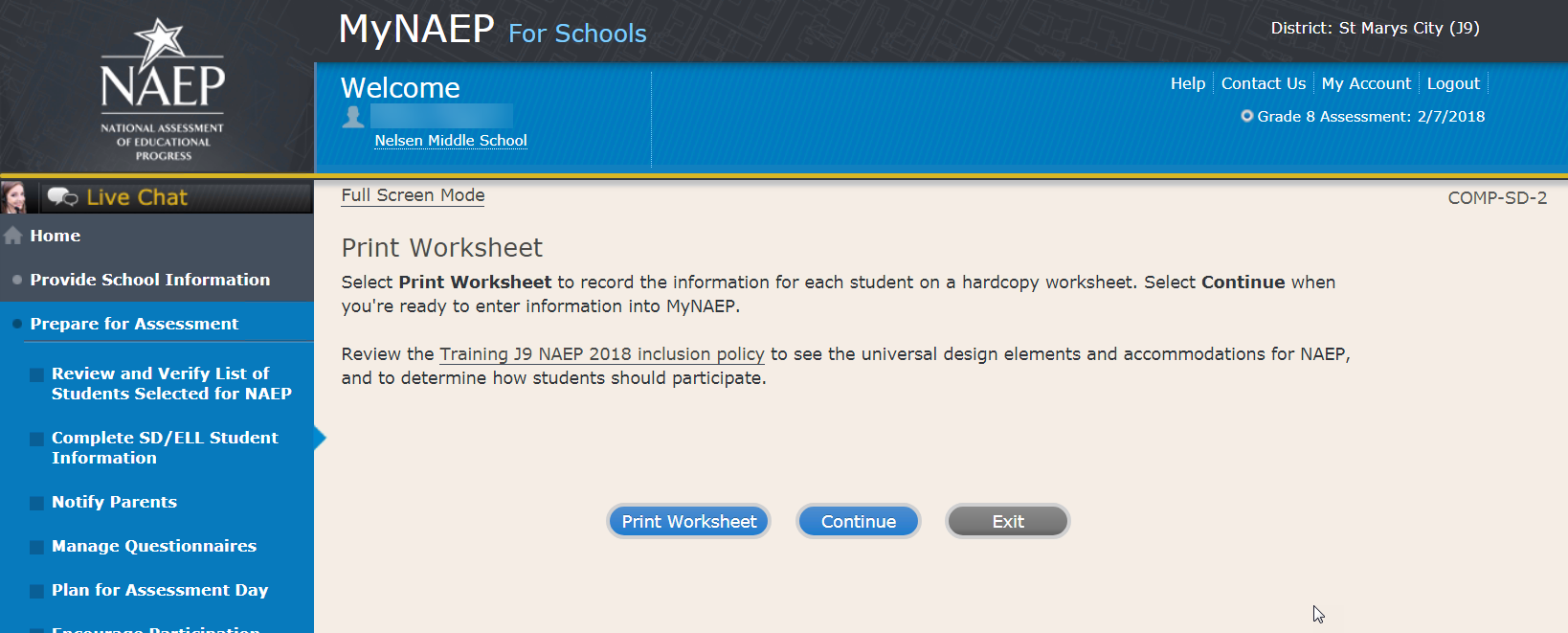
Task: Click the square icon beside Manage Questionnaires
Action: tap(36, 547)
